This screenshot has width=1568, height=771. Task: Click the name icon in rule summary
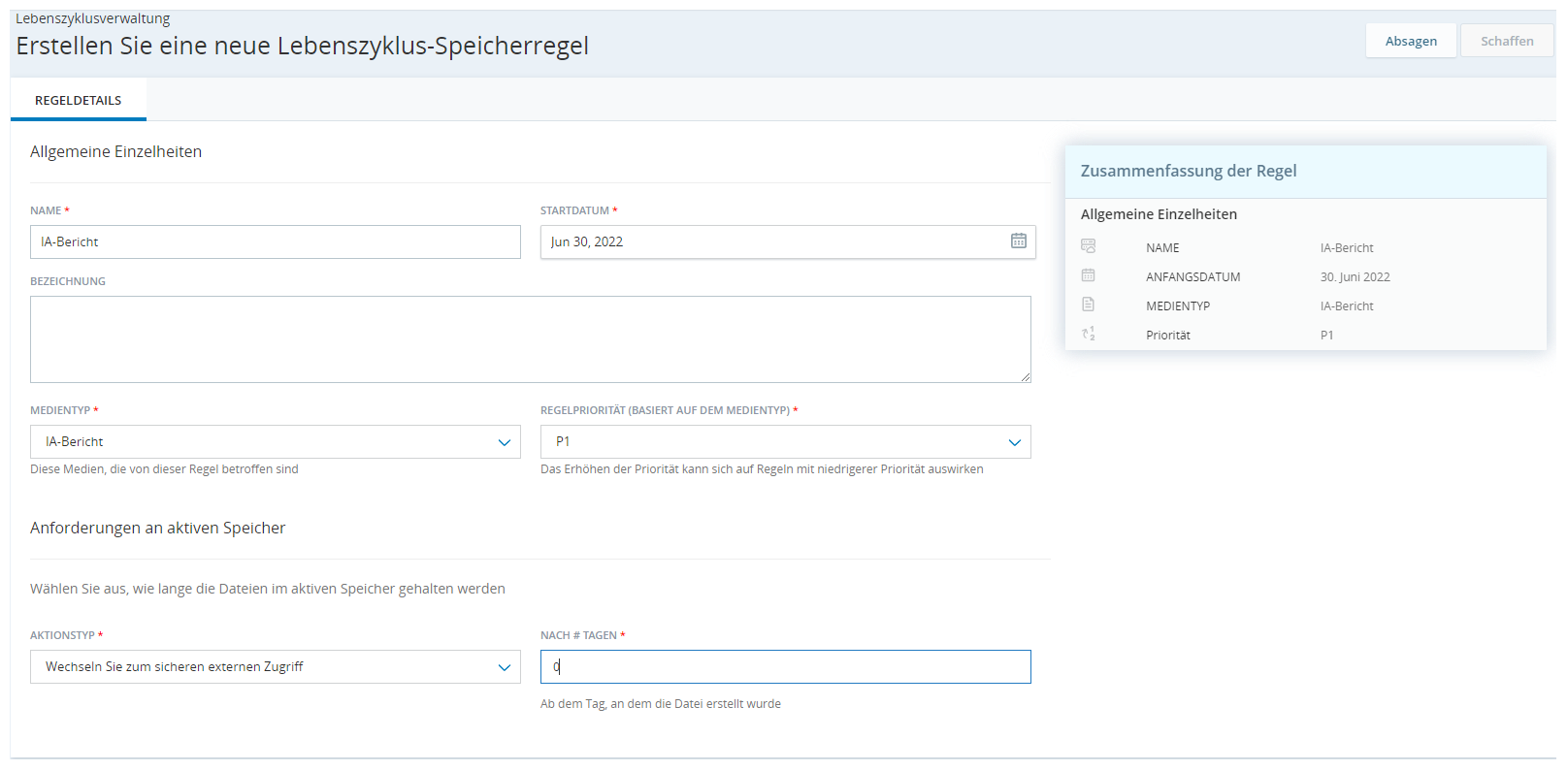(1088, 246)
